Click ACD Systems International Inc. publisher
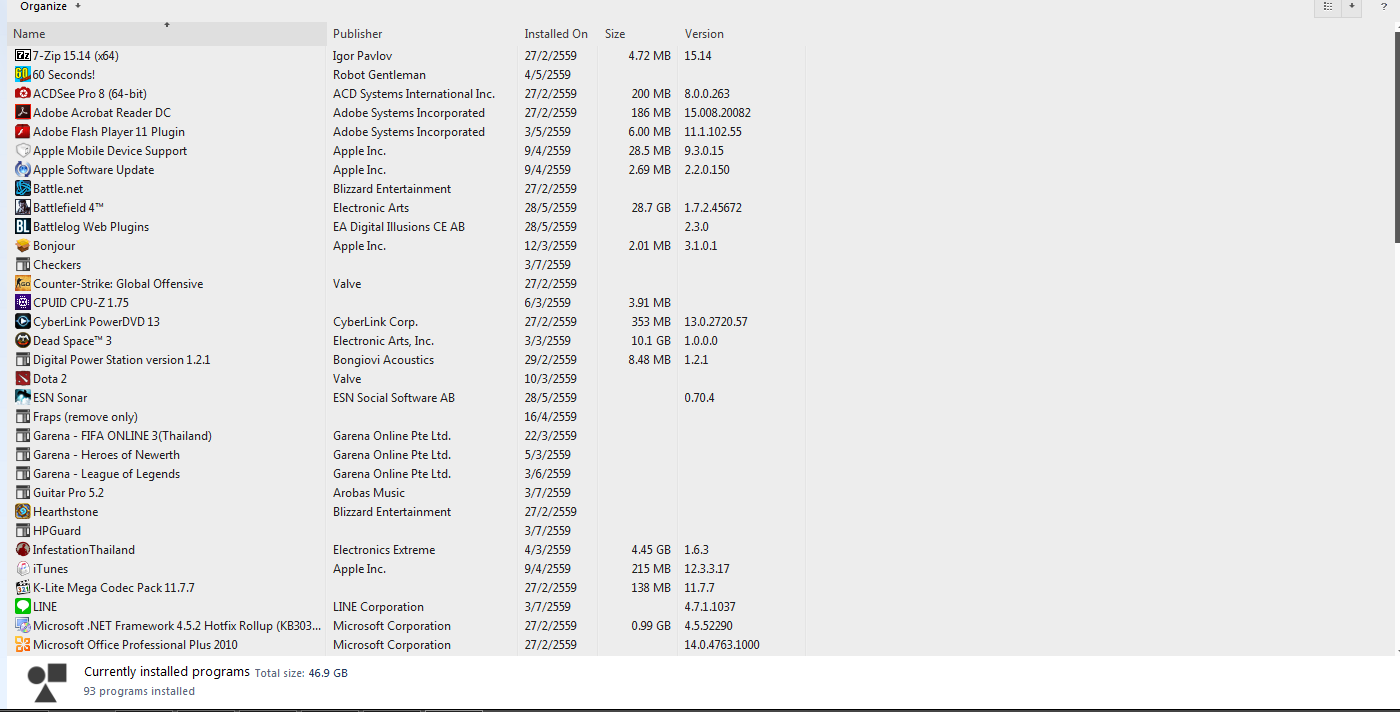The image size is (1400, 712). pos(414,94)
